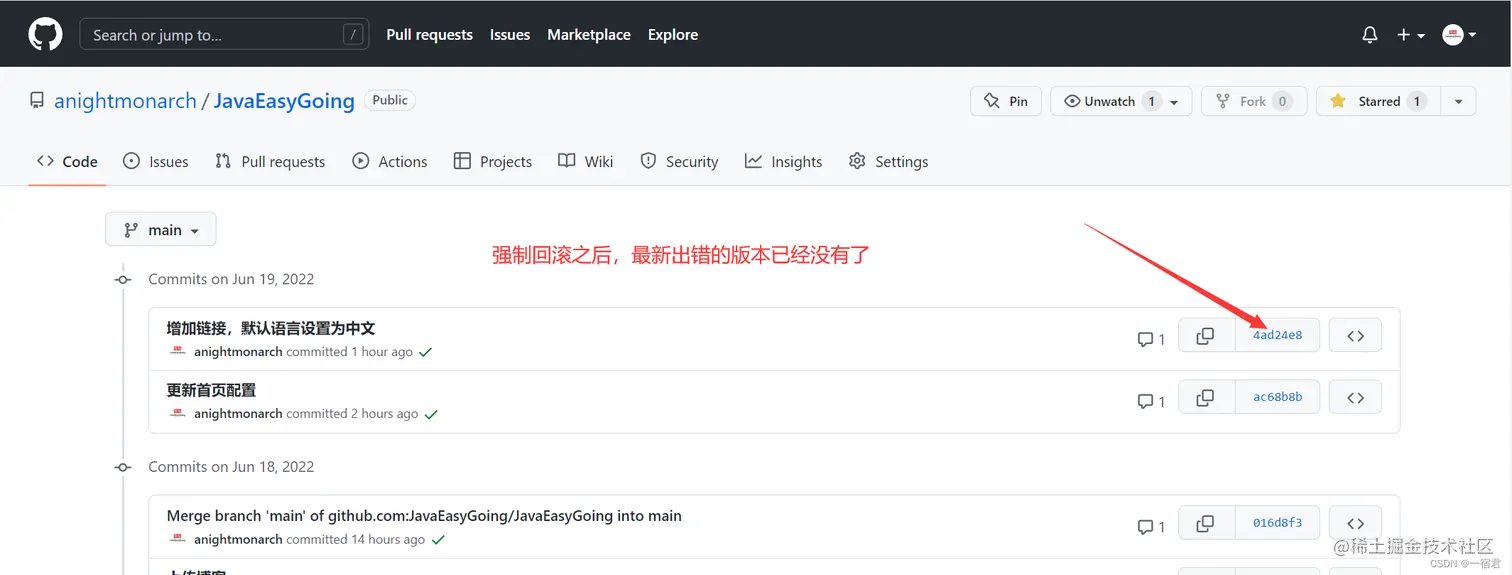The height and width of the screenshot is (575, 1512).
Task: Click the 'Commits on Jun 19, 2022' heading
Action: (x=231, y=279)
